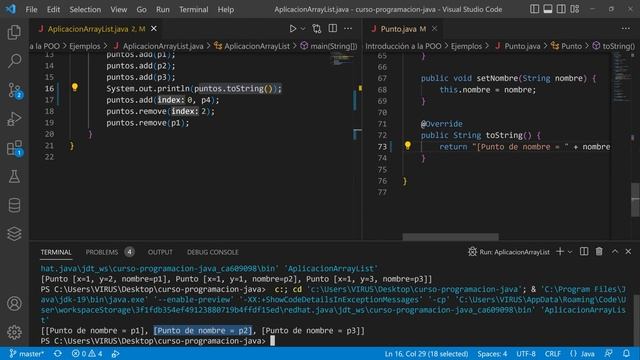Select the OUTPUT panel tab
Viewport: 640px width, 360px height.
click(160, 252)
